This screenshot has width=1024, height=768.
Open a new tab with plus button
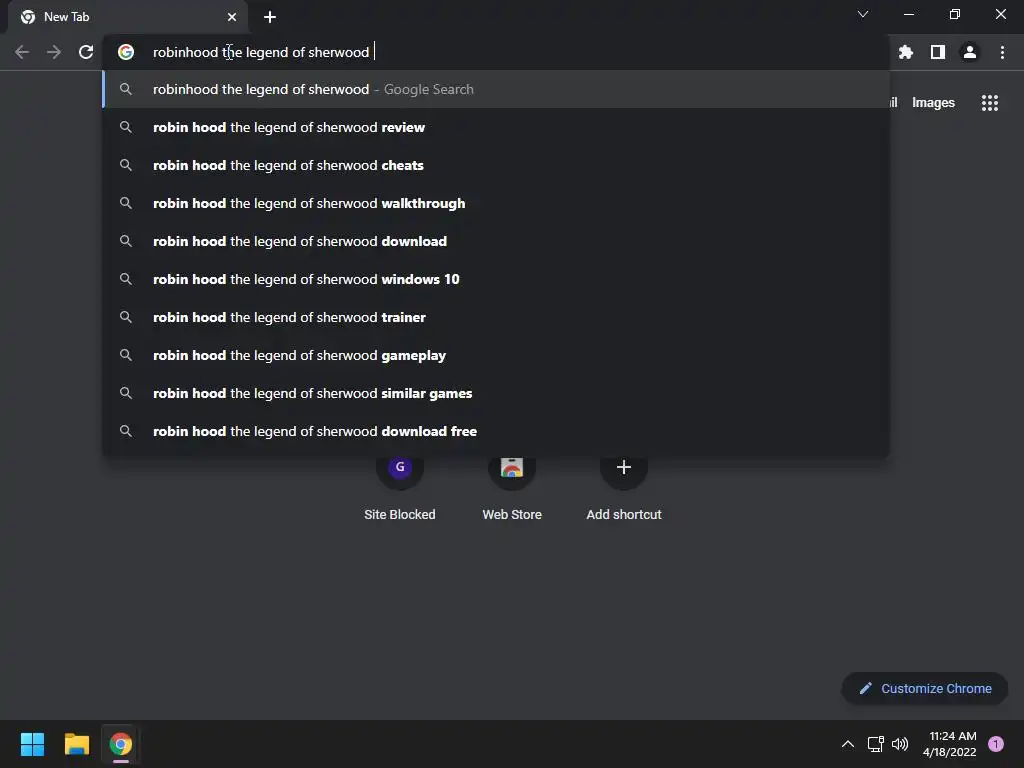coord(270,17)
